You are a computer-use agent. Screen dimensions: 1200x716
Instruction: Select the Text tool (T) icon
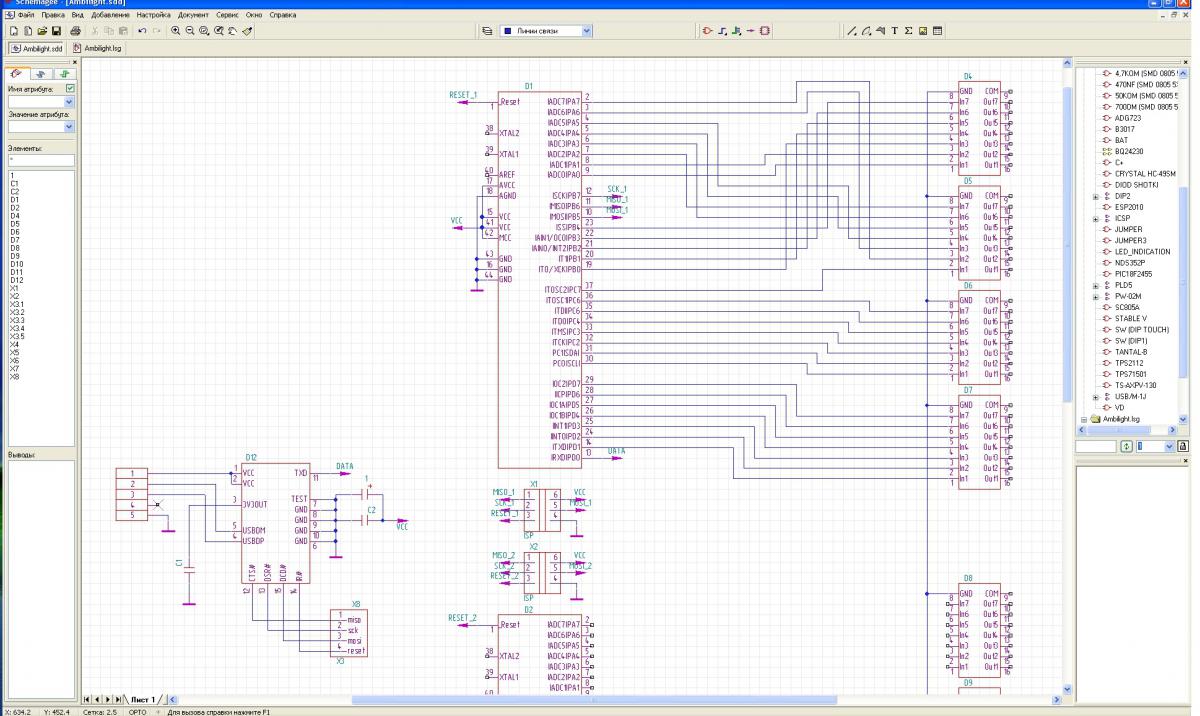point(894,31)
